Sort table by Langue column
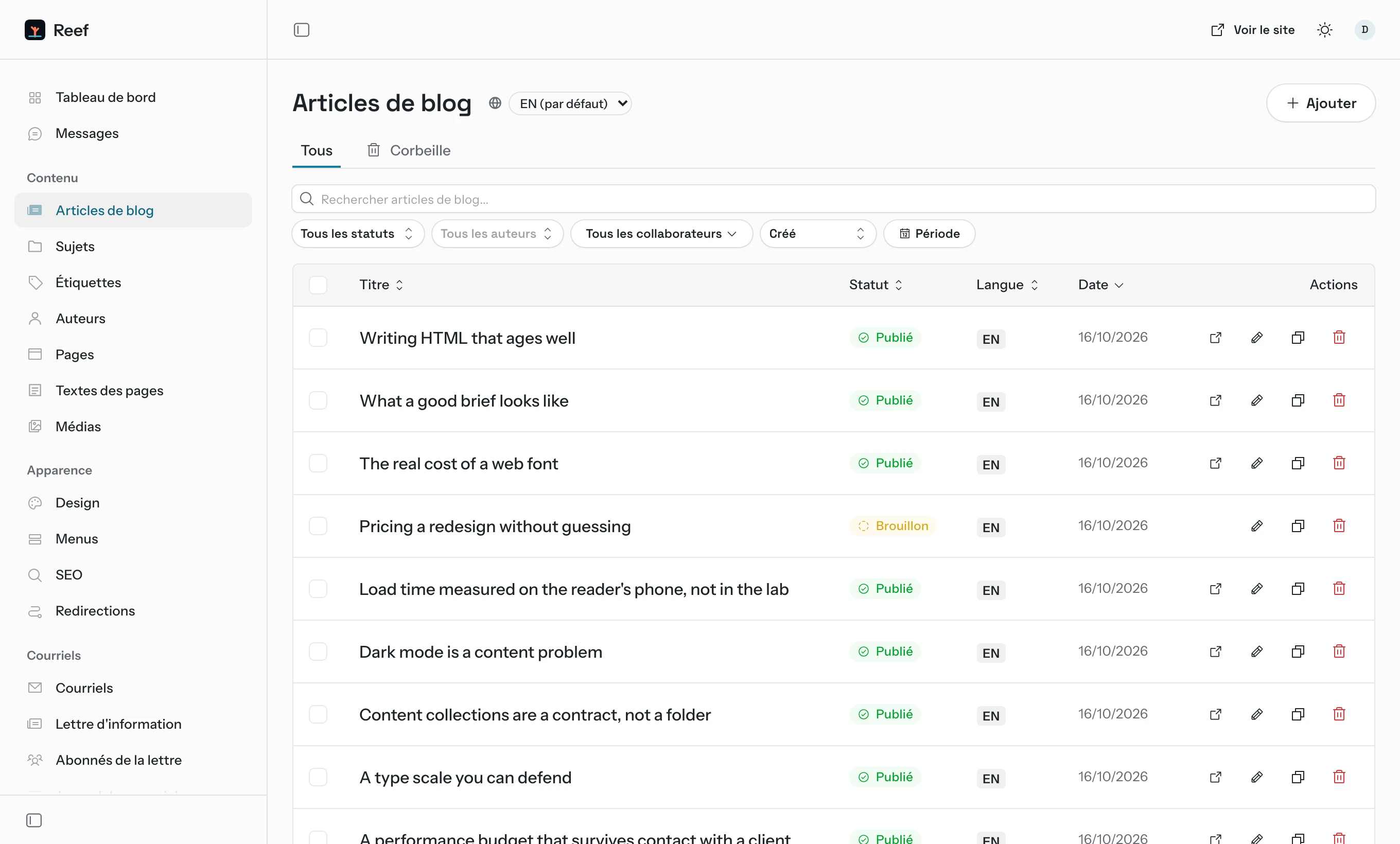Screen dimensions: 1400x844 pyautogui.click(x=1007, y=285)
